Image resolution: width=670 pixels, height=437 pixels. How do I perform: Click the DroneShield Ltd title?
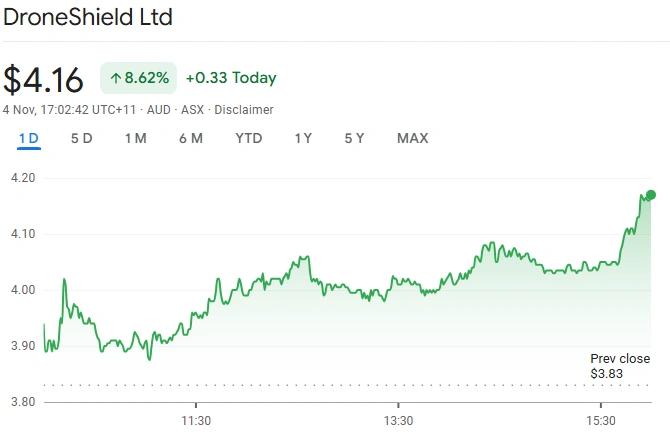[90, 17]
